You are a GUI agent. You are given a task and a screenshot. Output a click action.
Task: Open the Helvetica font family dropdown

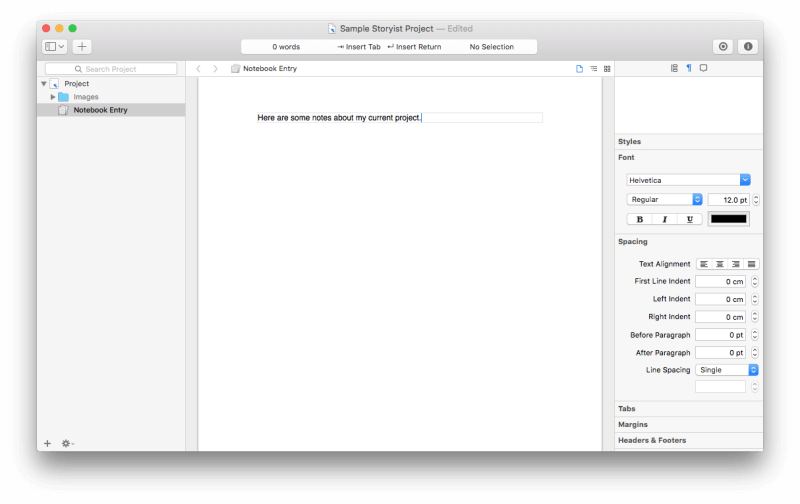(x=688, y=180)
